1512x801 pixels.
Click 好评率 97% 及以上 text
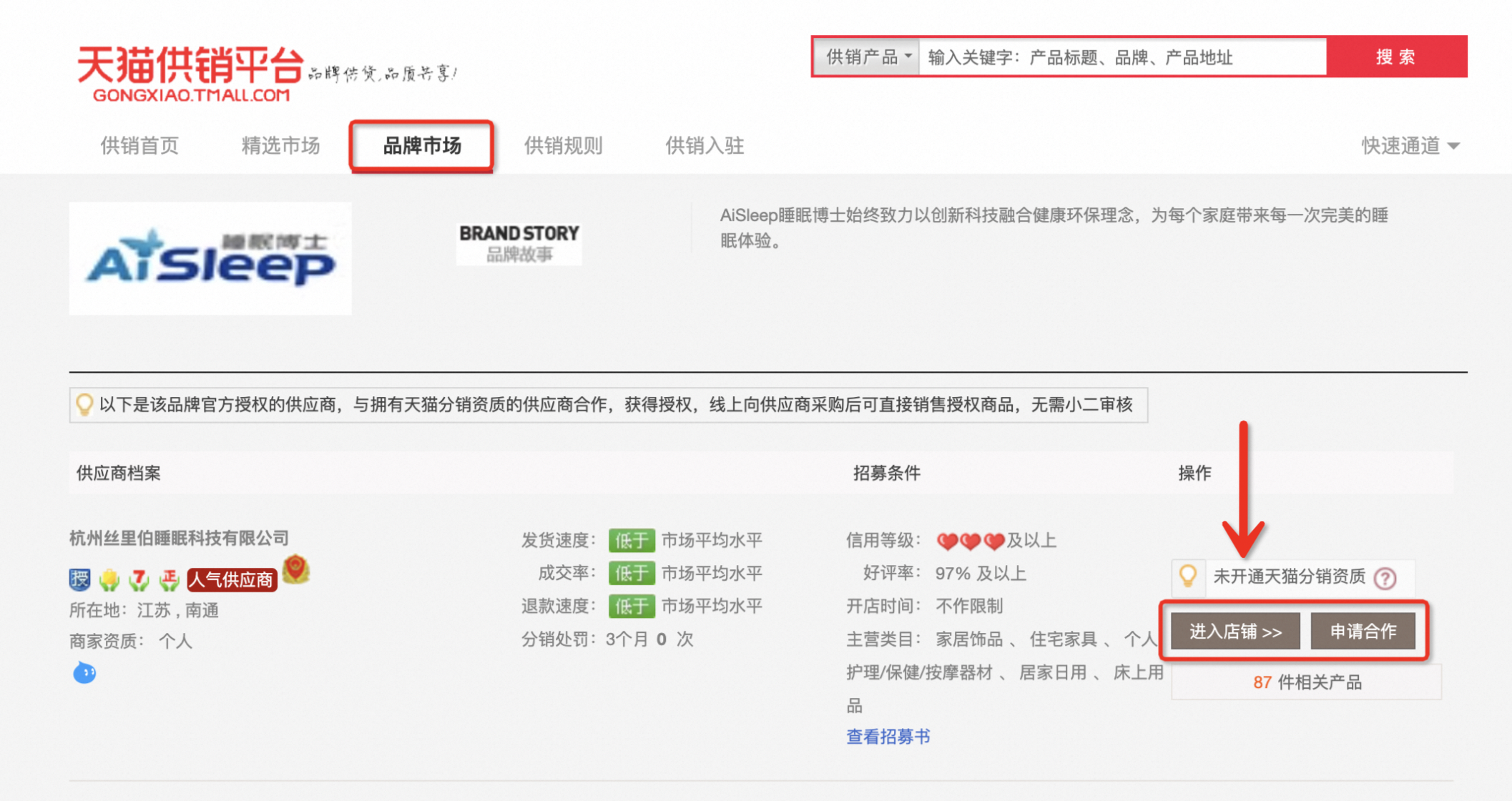(945, 574)
